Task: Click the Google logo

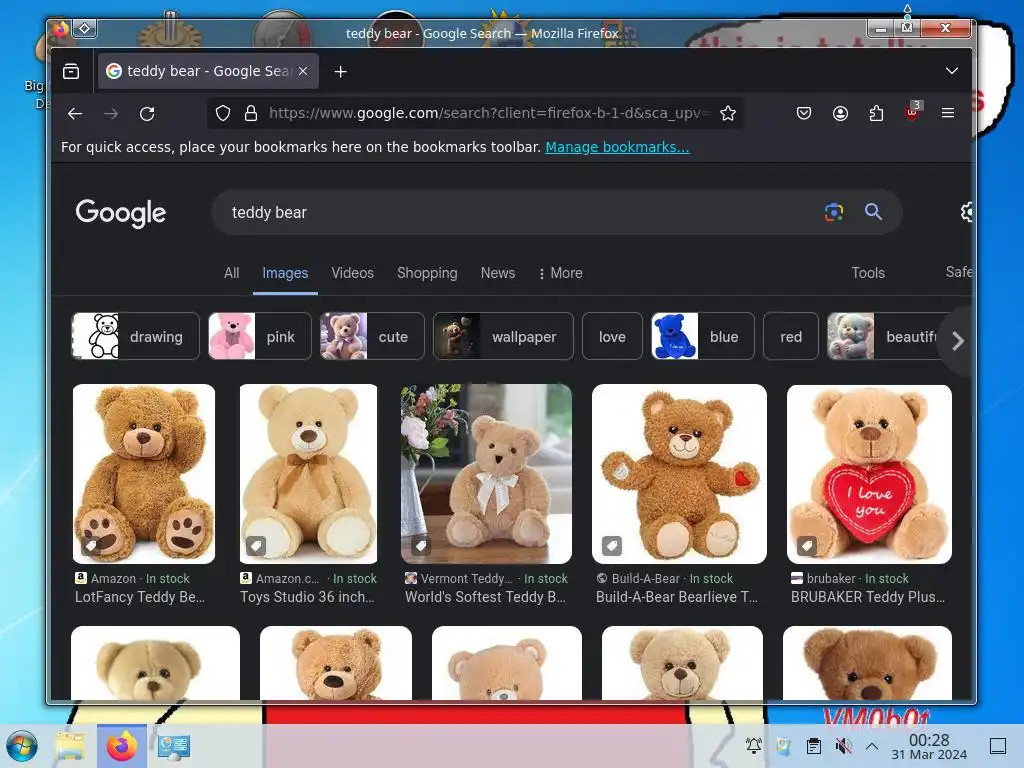Action: coord(121,213)
